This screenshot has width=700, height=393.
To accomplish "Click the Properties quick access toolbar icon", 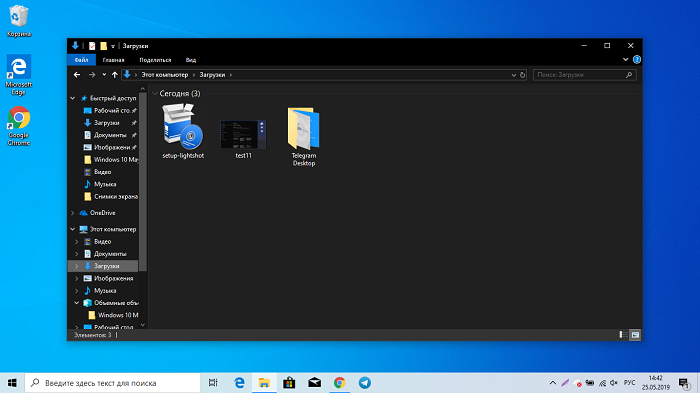I will pos(92,46).
